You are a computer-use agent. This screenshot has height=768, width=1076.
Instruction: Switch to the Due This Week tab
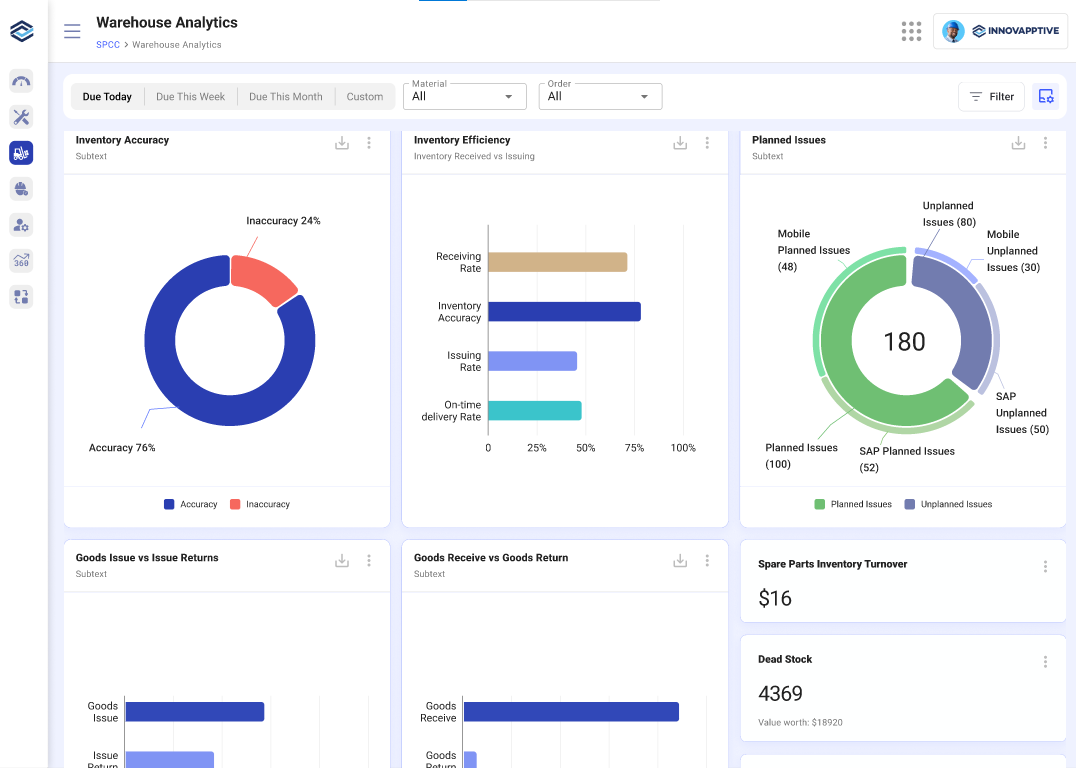(193, 96)
